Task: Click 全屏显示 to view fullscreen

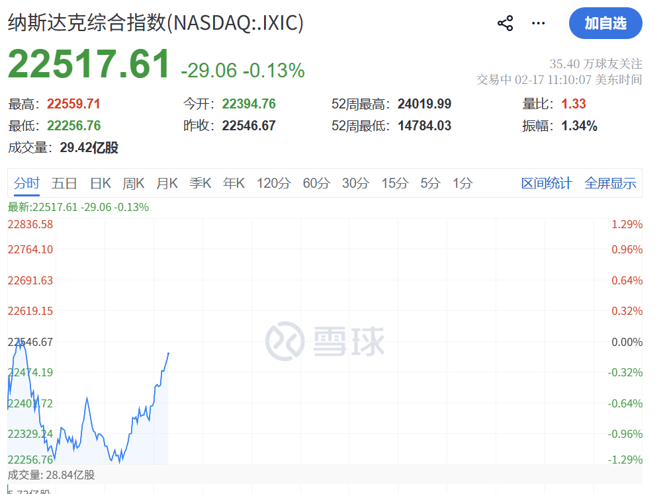Action: 610,183
